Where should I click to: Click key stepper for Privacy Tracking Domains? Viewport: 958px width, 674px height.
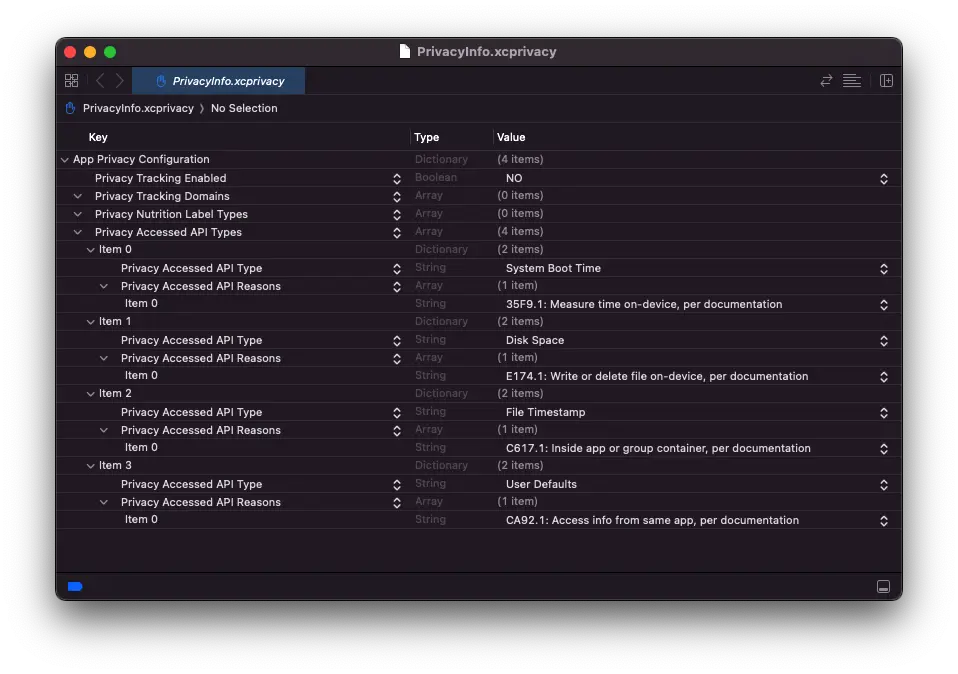click(x=397, y=196)
